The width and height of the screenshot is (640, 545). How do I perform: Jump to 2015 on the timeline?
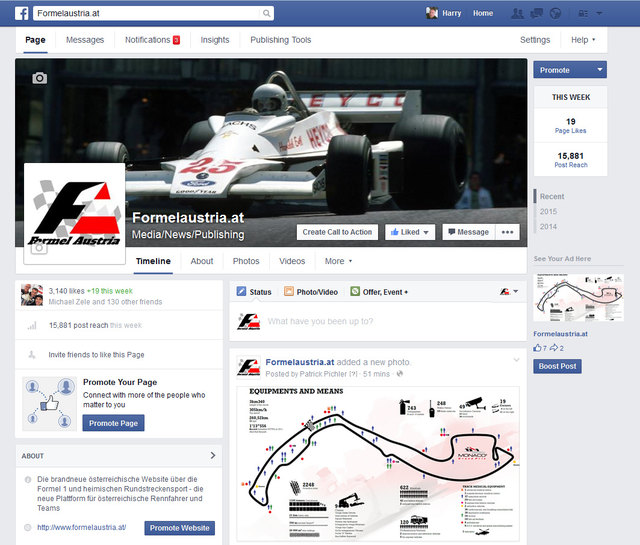point(549,212)
